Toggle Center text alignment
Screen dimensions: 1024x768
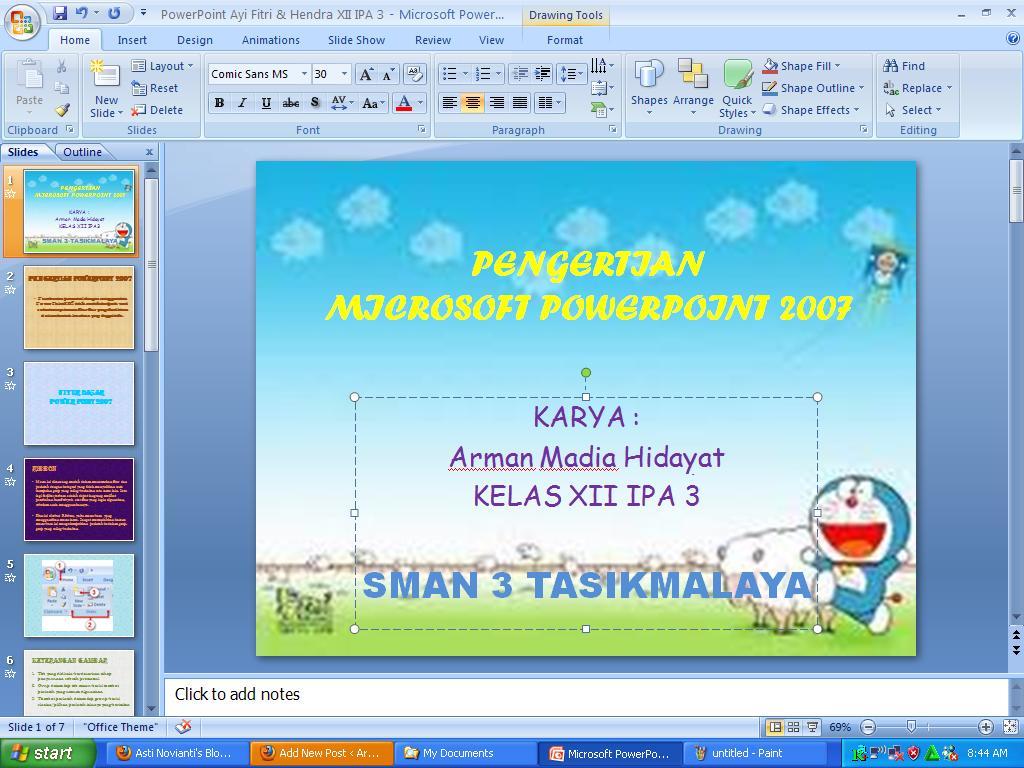[x=473, y=103]
